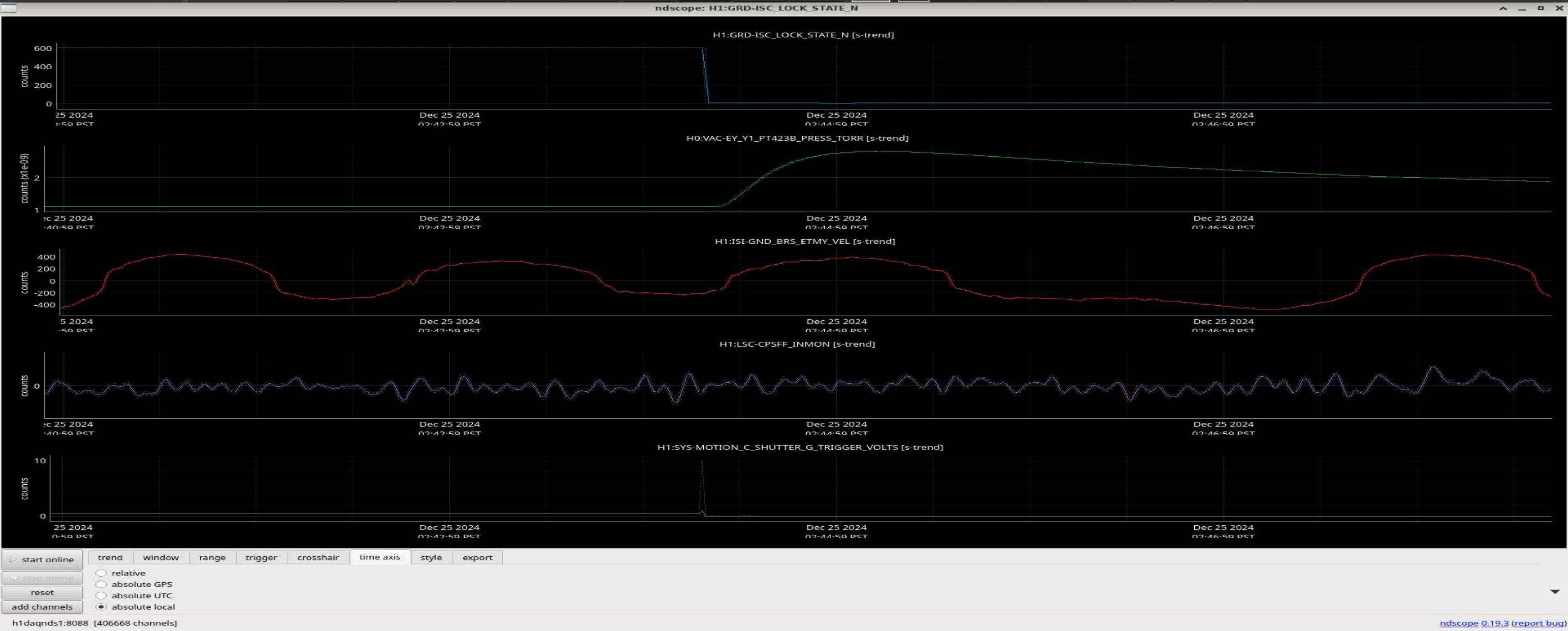Open the window tab
This screenshot has width=1568, height=631.
click(161, 557)
